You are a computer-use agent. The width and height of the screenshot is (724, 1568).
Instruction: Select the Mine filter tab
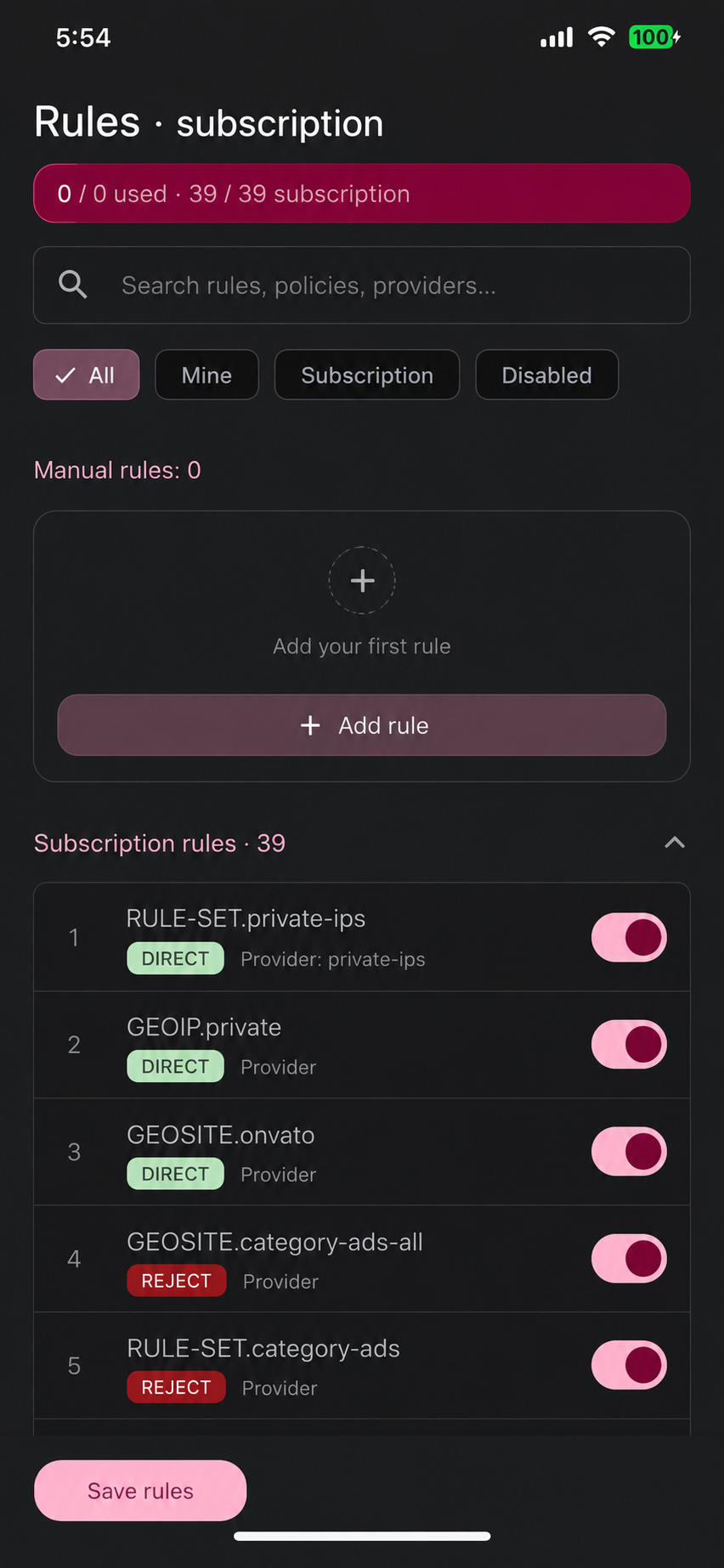coord(206,375)
